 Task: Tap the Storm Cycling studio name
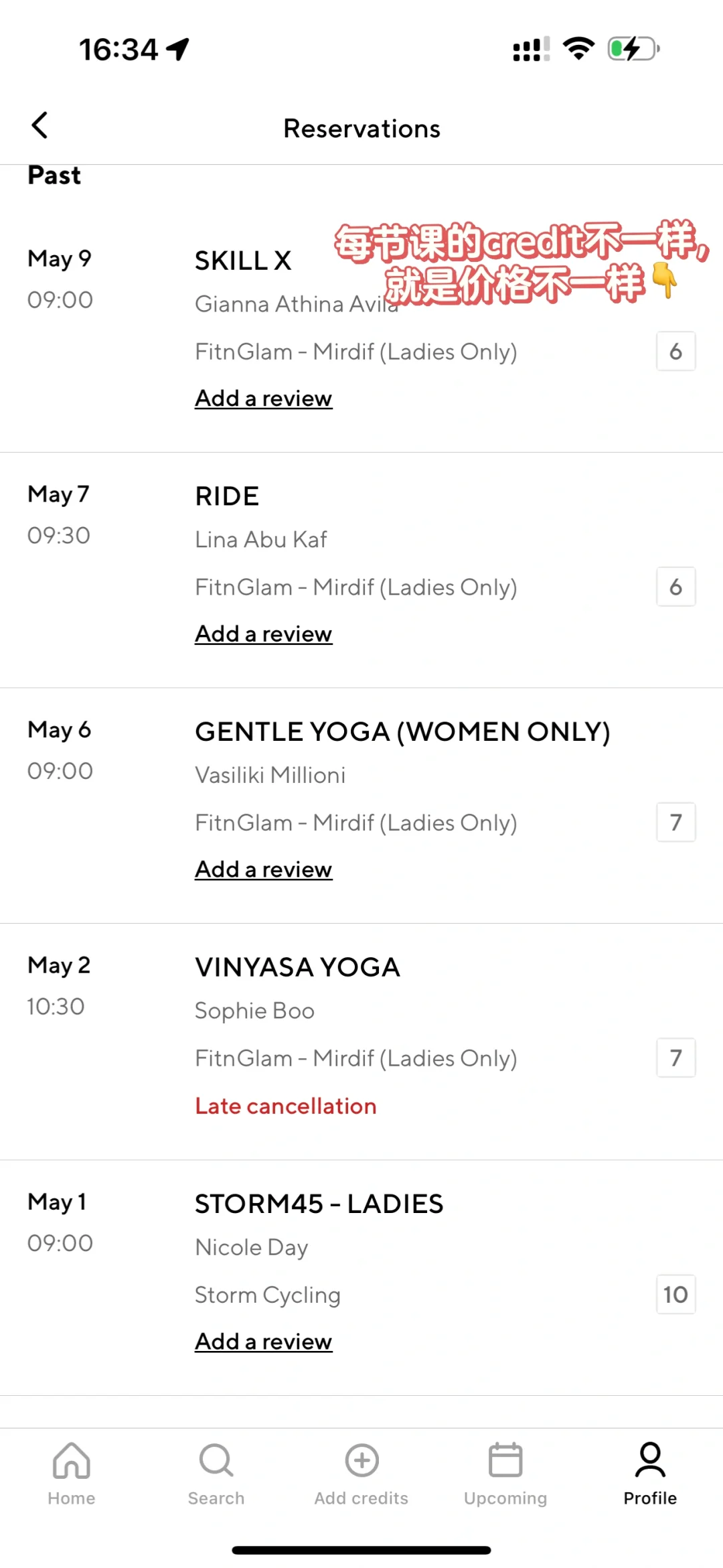click(x=267, y=1295)
